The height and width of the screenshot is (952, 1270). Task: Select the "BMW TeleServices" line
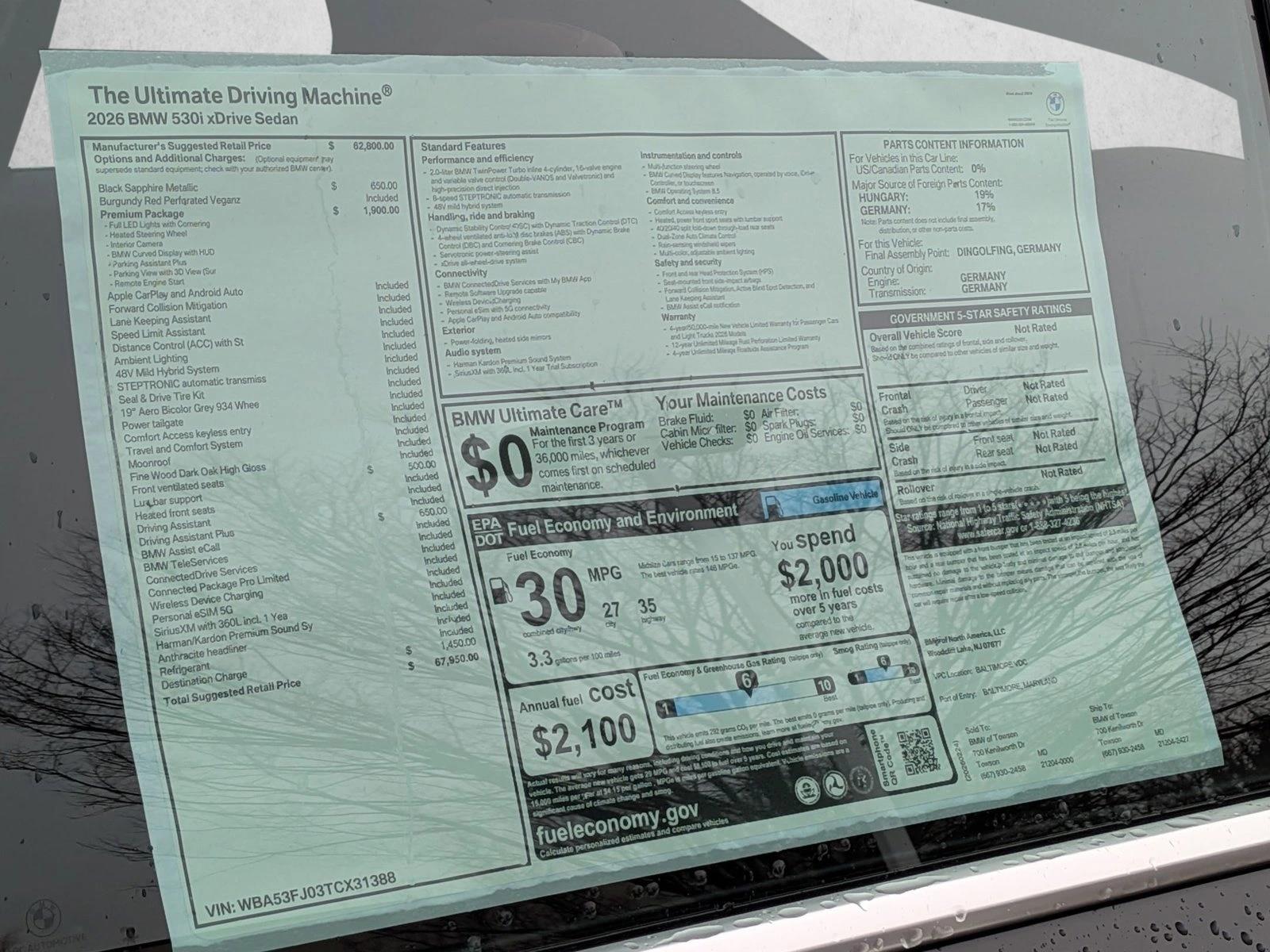(185, 563)
